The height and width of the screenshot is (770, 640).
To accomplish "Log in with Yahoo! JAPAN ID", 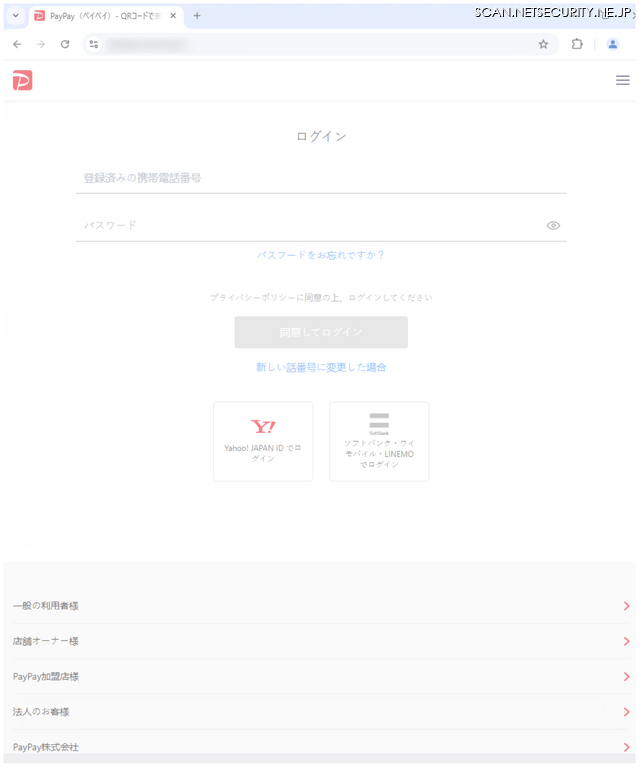I will point(263,441).
